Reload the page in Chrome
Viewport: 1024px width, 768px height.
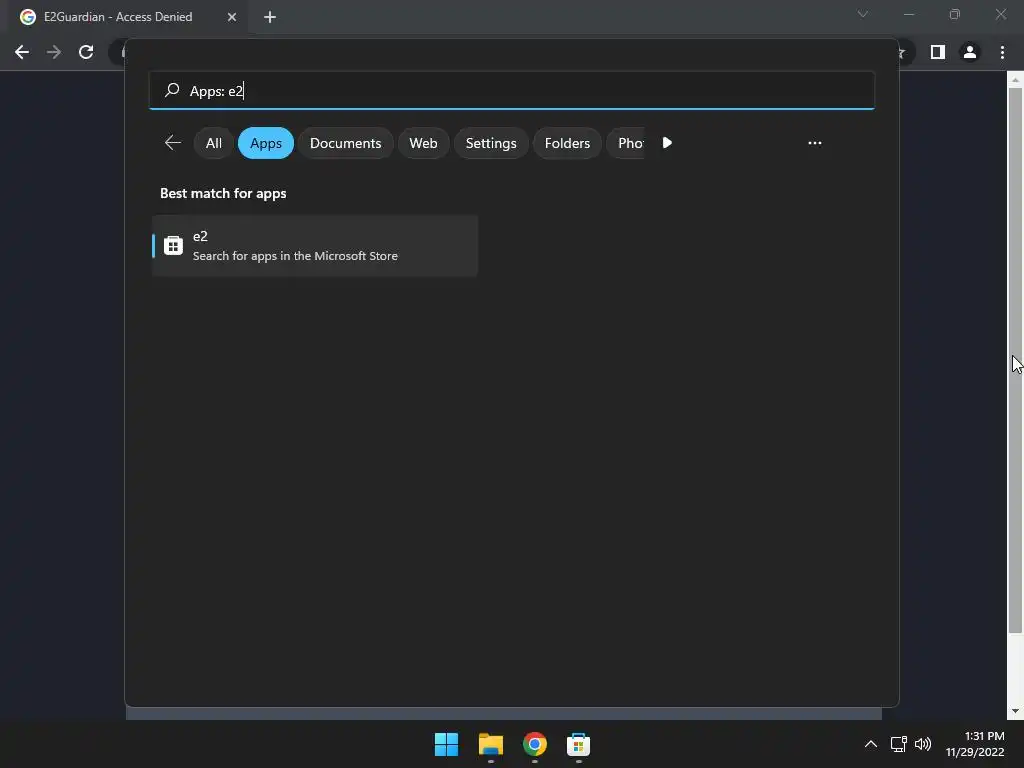point(86,52)
